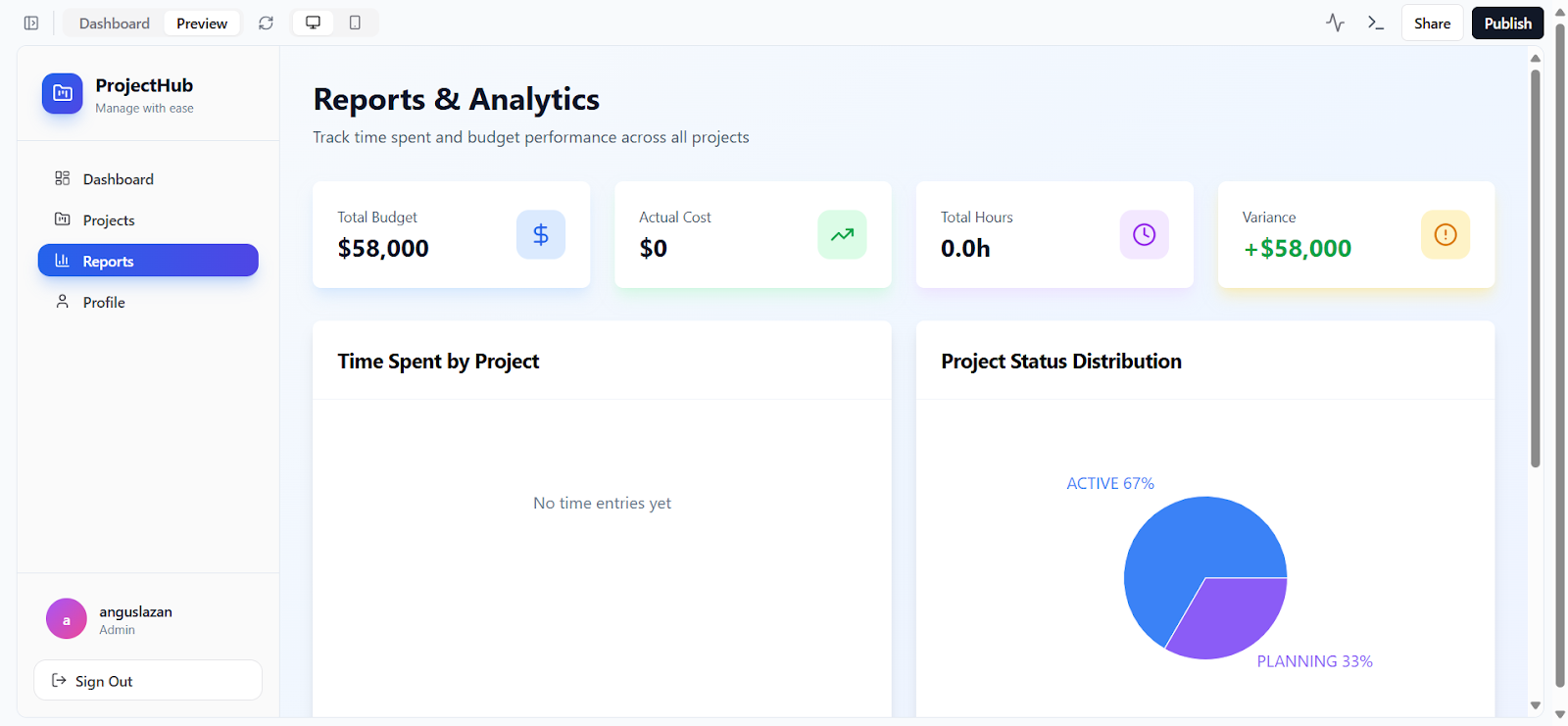Click the Share button
1568x726 pixels.
click(1432, 23)
